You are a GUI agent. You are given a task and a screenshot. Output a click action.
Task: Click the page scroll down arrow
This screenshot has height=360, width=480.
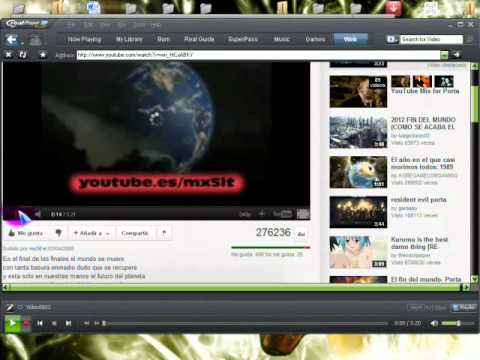point(475,279)
